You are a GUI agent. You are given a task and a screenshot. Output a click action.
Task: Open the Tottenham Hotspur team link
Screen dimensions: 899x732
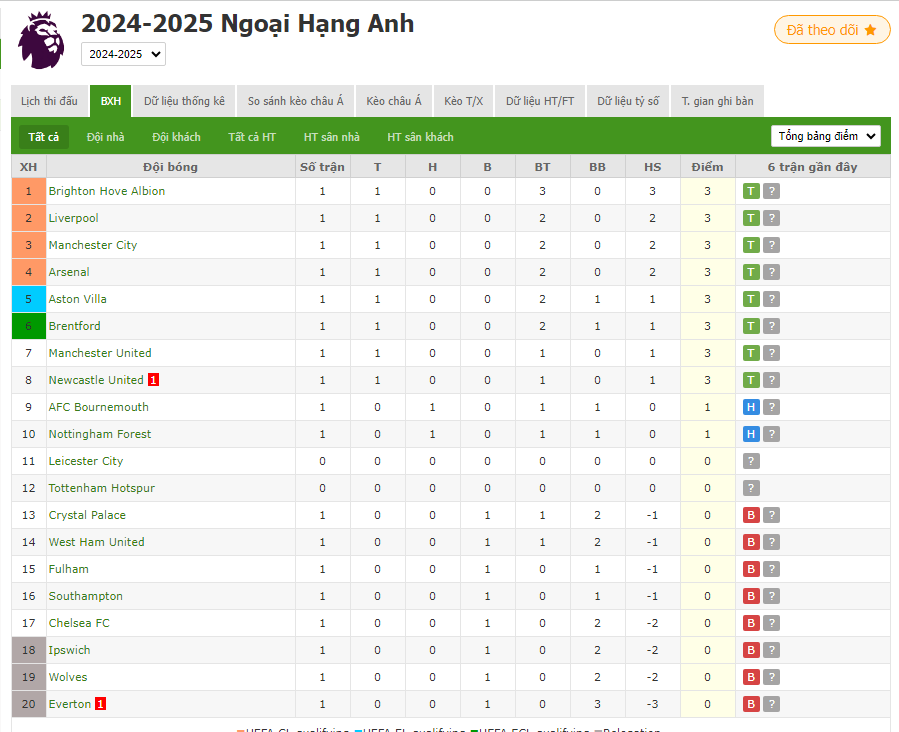pyautogui.click(x=101, y=488)
